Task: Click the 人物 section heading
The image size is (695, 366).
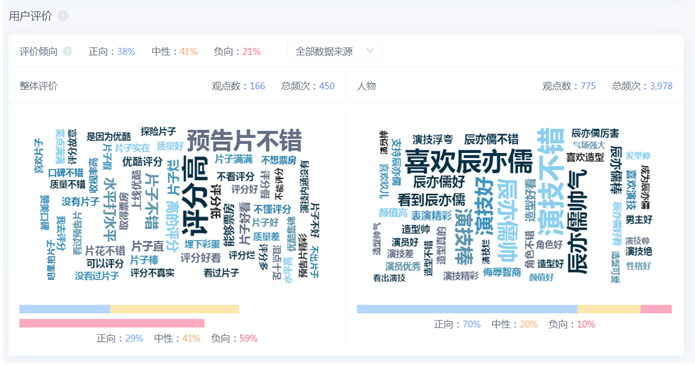Action: 367,86
